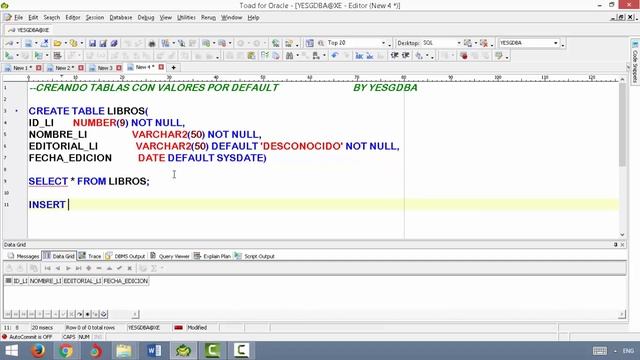Switch to the DBMS Output tab

click(125, 256)
